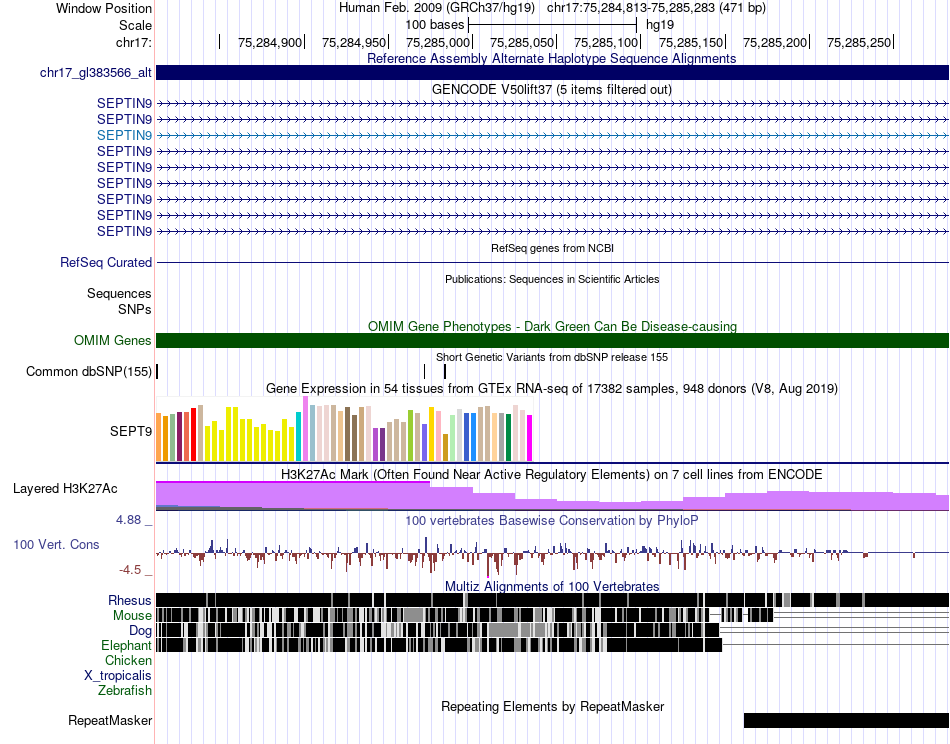Open the GENCODE V50lift37 track title
This screenshot has height=744, width=950.
[551, 90]
